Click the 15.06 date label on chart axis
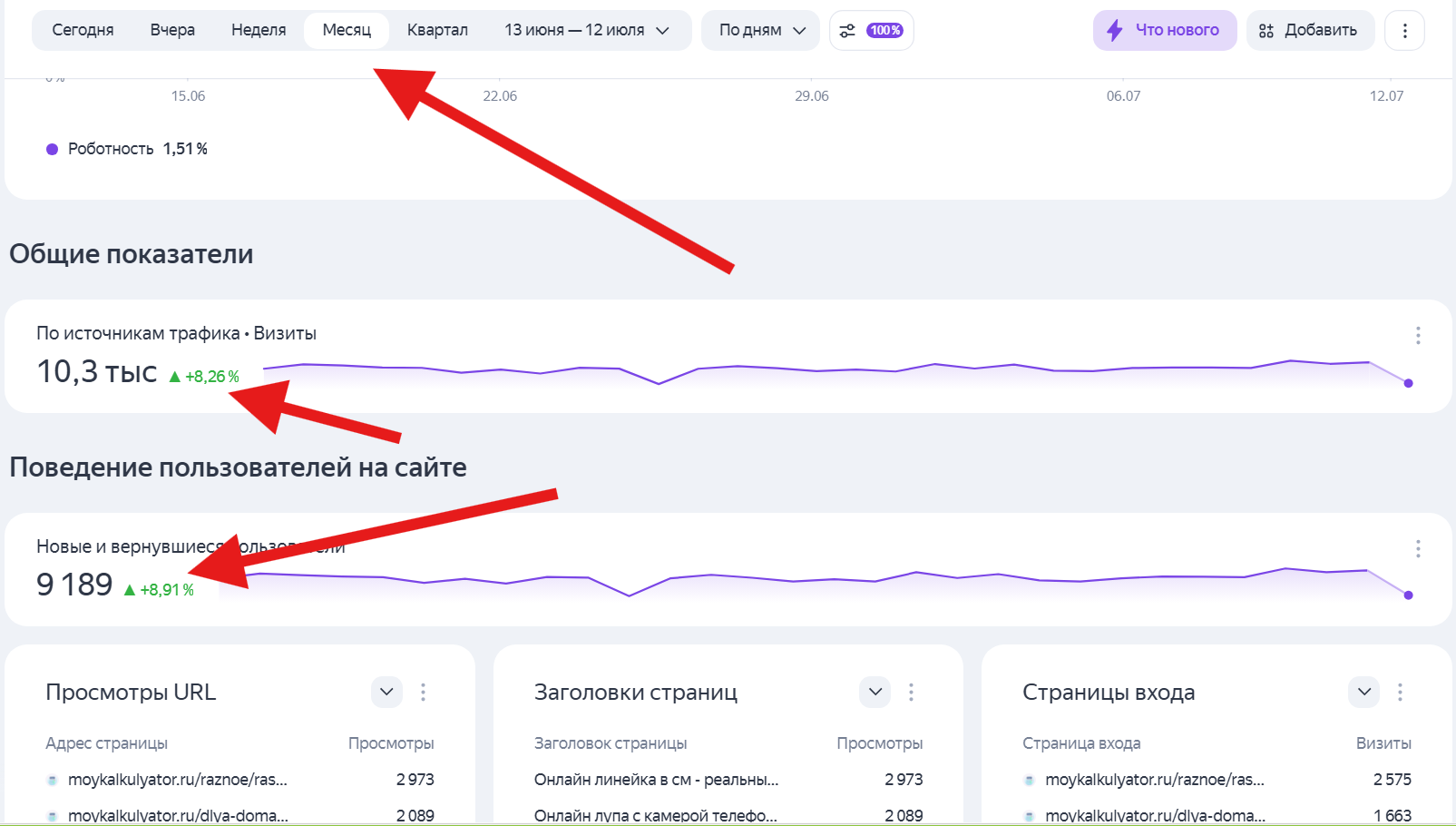The image size is (1456, 826). pyautogui.click(x=188, y=96)
